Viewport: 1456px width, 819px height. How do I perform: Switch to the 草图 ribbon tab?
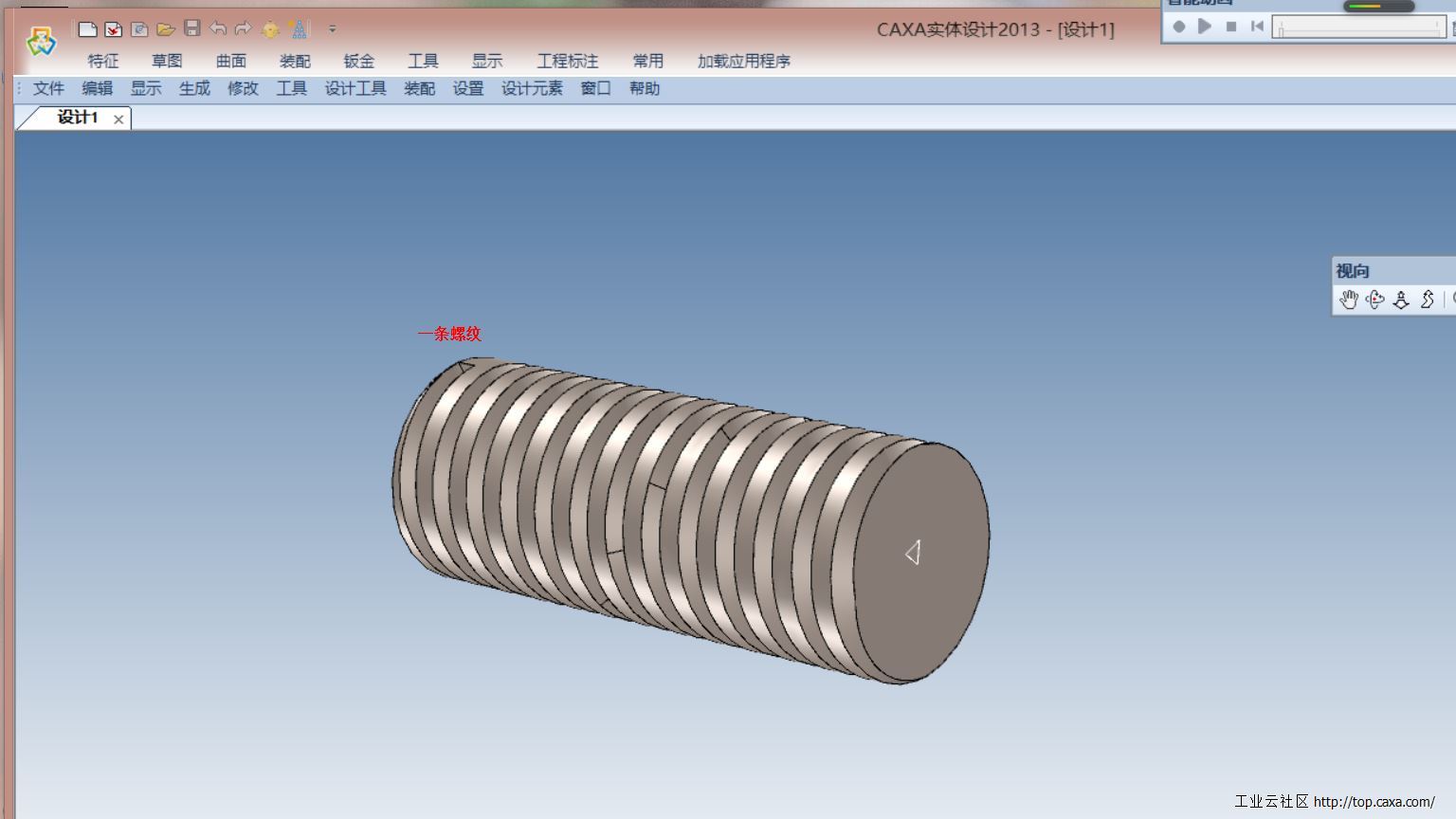click(167, 61)
